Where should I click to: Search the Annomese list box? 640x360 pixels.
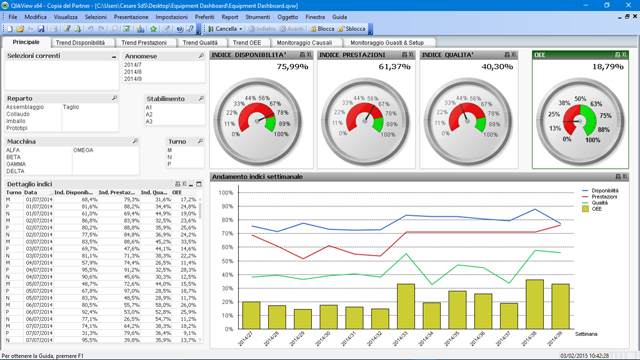tap(201, 56)
